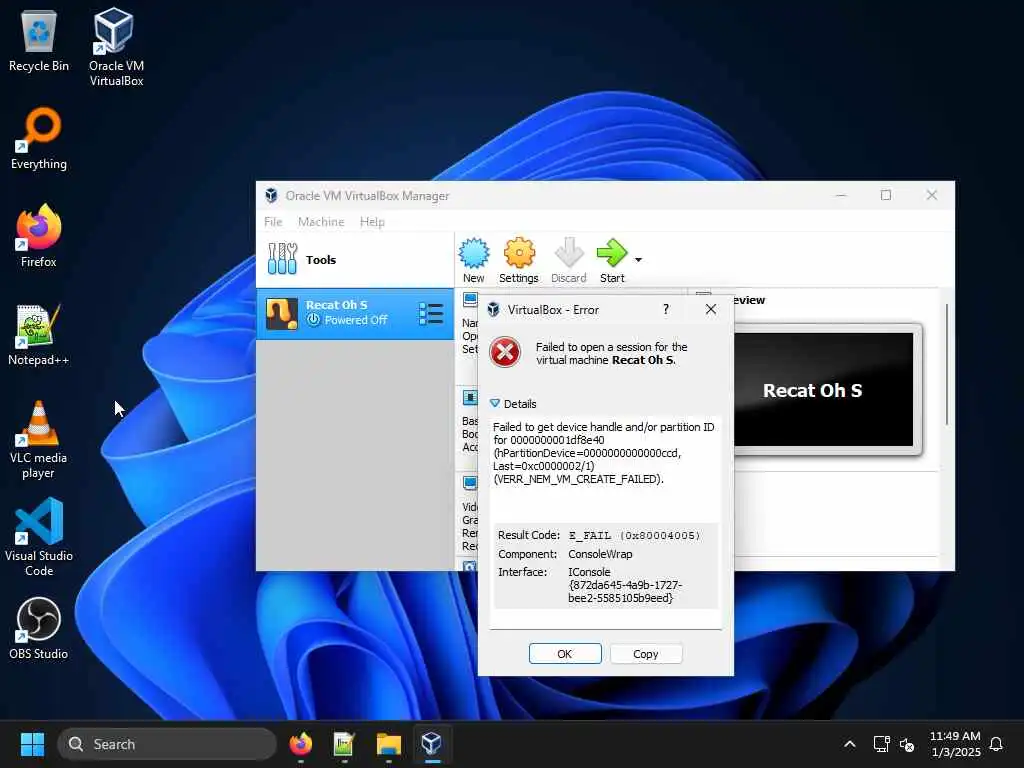Open the Recat Oh S machine list menu icon
This screenshot has width=1024, height=768.
pyautogui.click(x=431, y=313)
